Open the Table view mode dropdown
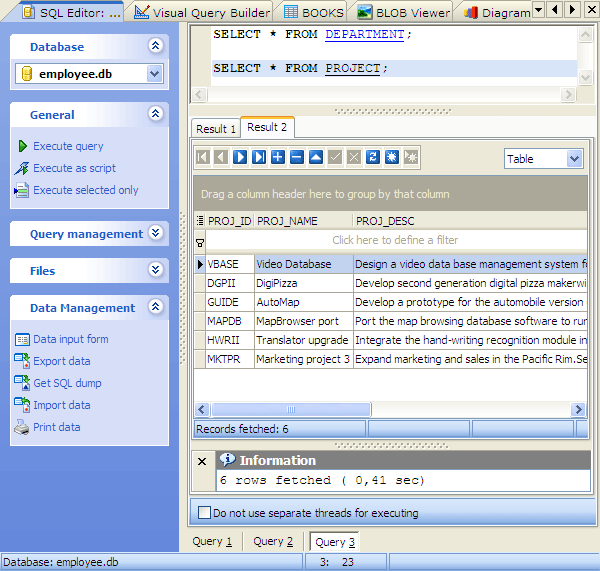This screenshot has height=571, width=600. 574,158
